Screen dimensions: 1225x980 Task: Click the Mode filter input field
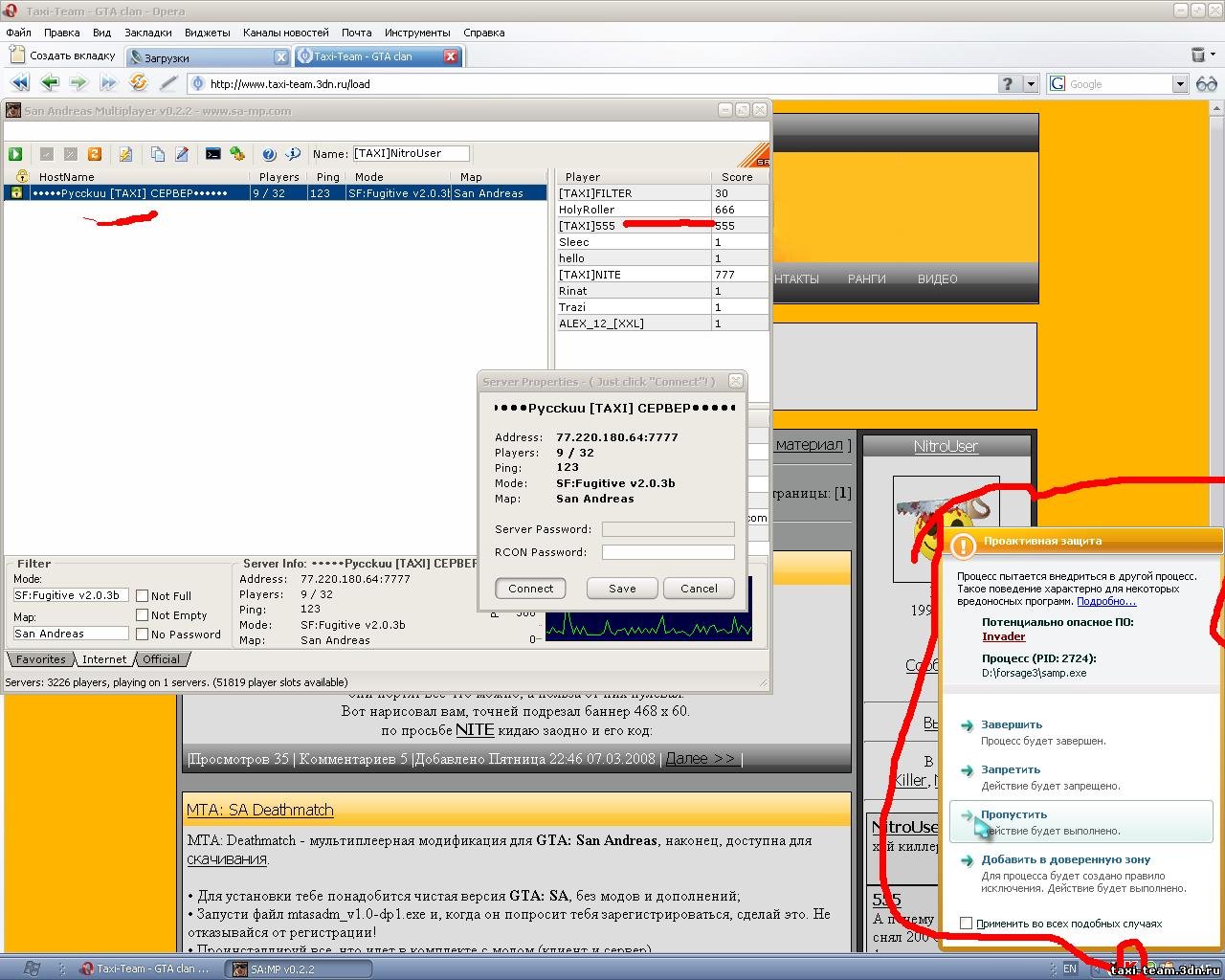pyautogui.click(x=71, y=595)
